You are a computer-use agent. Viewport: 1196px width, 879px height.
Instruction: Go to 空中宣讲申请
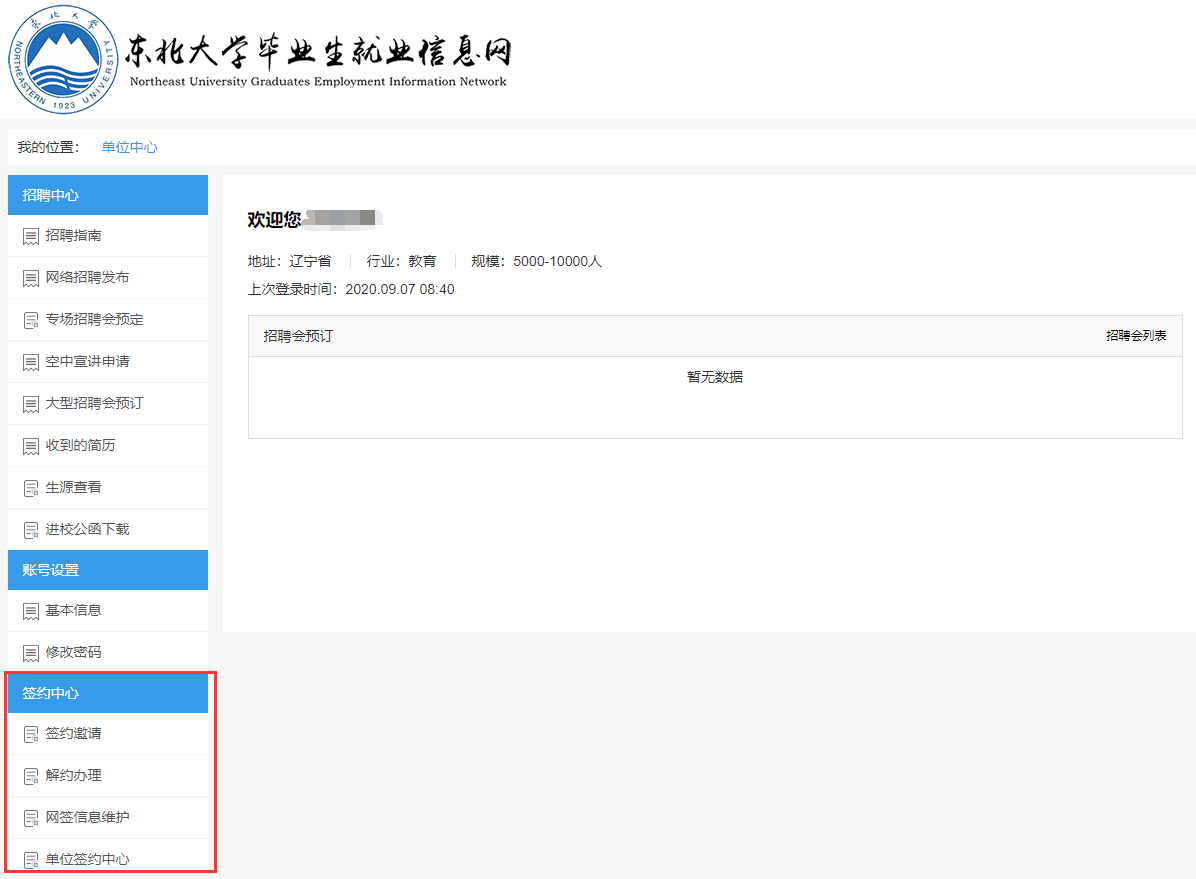click(108, 362)
